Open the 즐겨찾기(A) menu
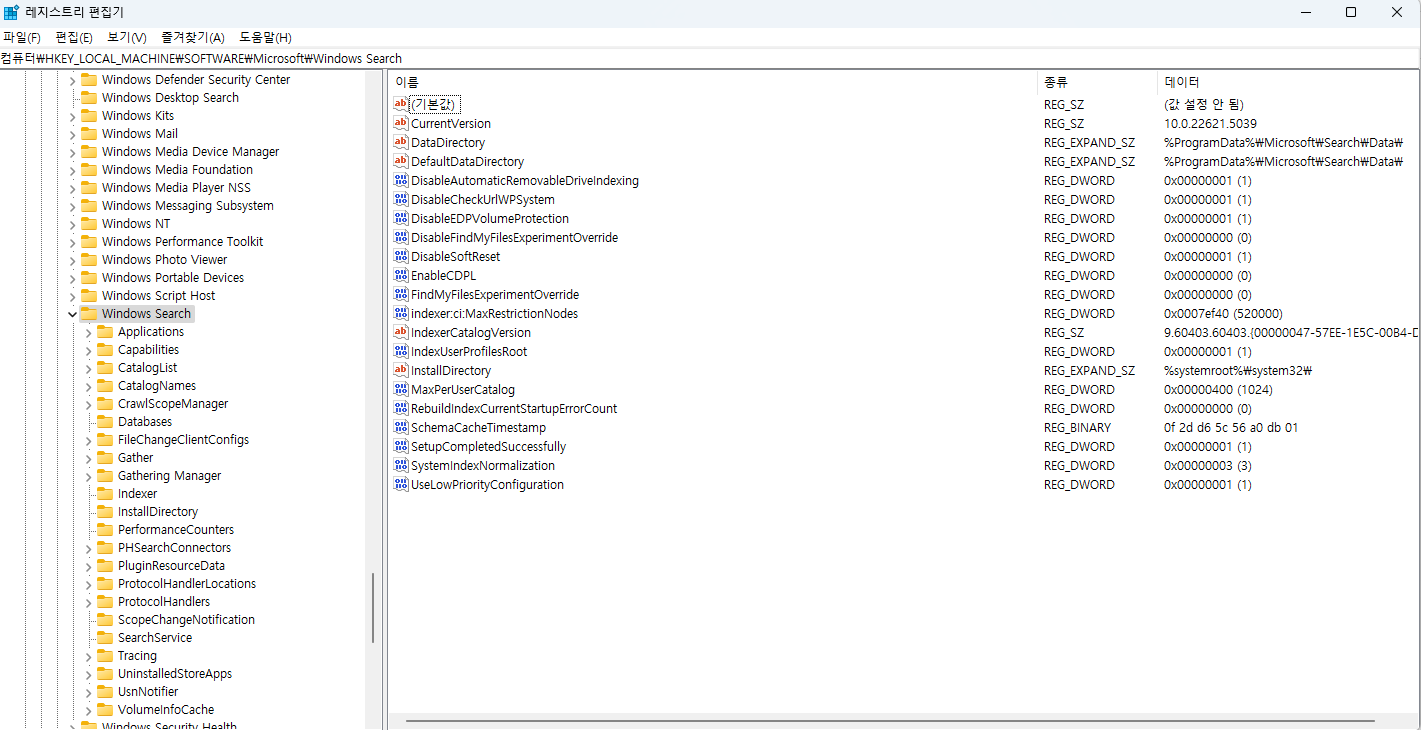Viewport: 1421px width, 730px height. click(193, 37)
